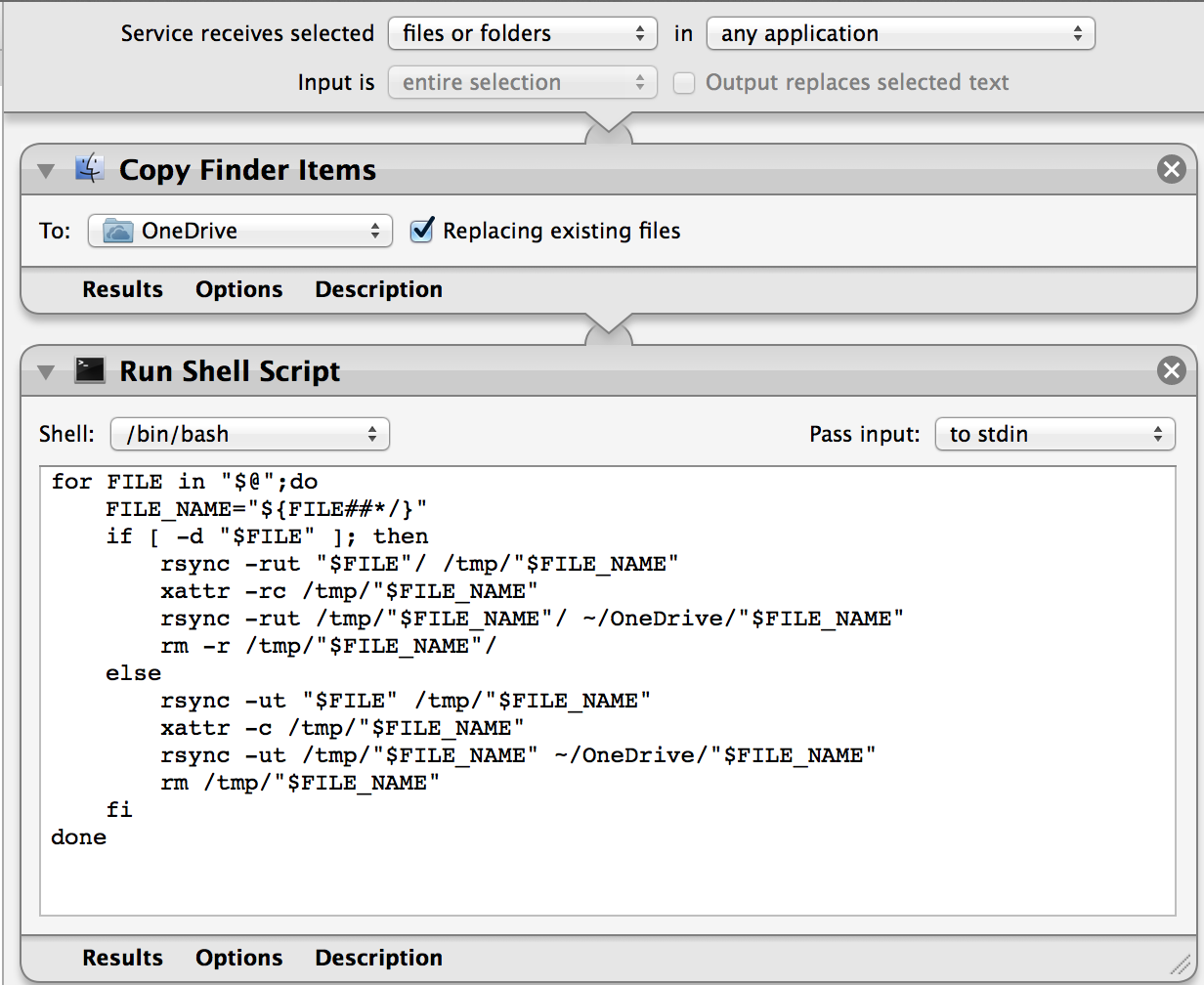
Task: Click the line 'xattr -c /tmp/"$FILE_NAME"'
Action: click(343, 728)
